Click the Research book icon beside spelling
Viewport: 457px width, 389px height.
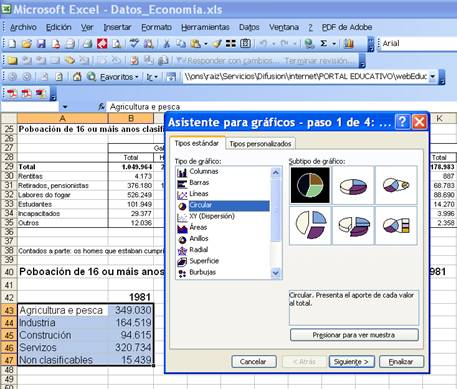coord(148,44)
